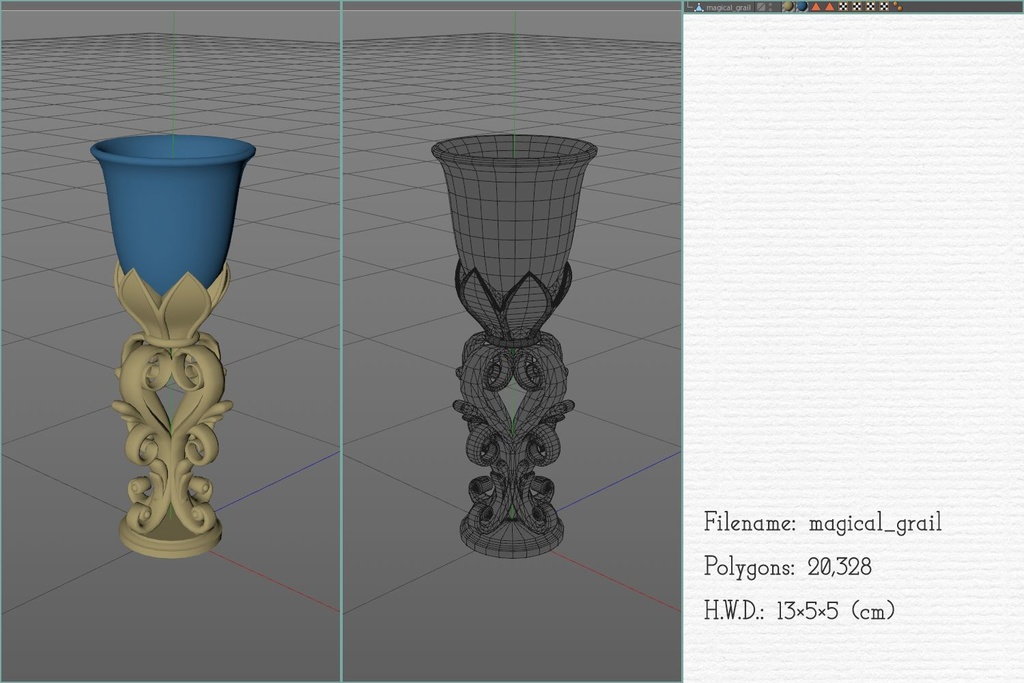1024x683 pixels.
Task: Click the 'H.W.D.: 13×5×5 (cm)' text
Action: point(799,611)
